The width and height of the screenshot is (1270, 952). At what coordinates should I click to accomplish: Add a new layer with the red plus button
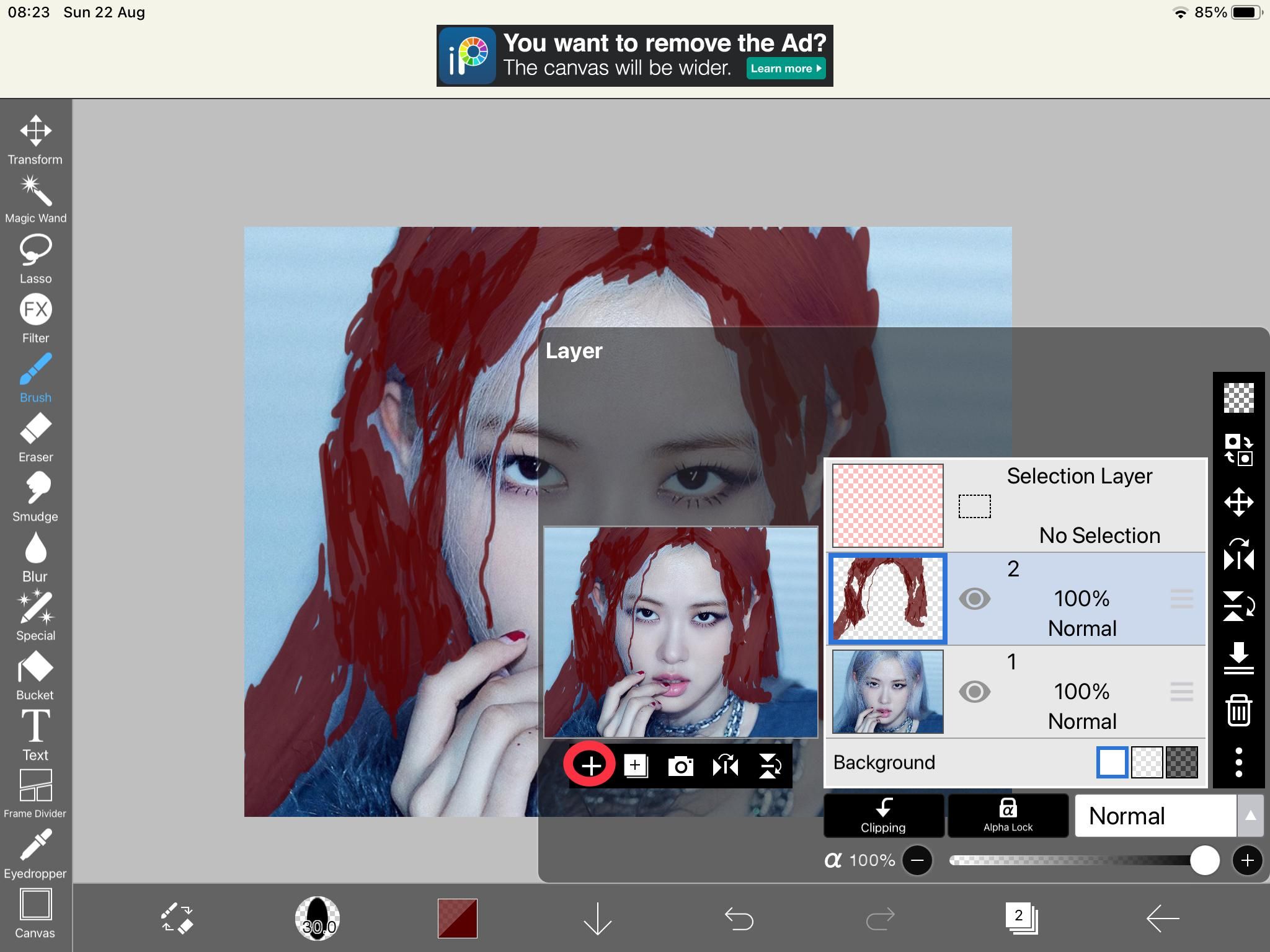(590, 766)
